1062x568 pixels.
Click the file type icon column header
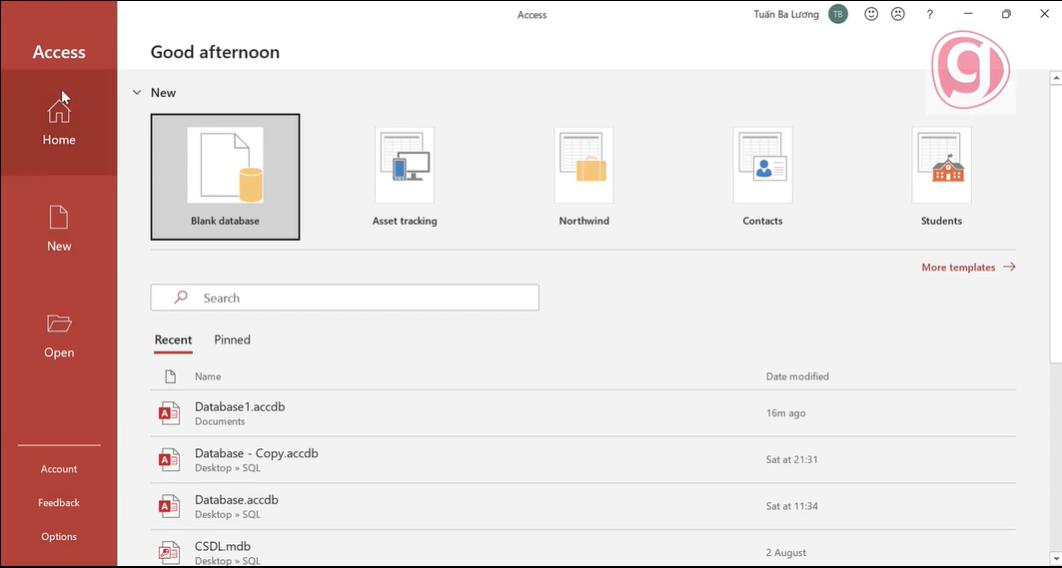click(x=171, y=376)
